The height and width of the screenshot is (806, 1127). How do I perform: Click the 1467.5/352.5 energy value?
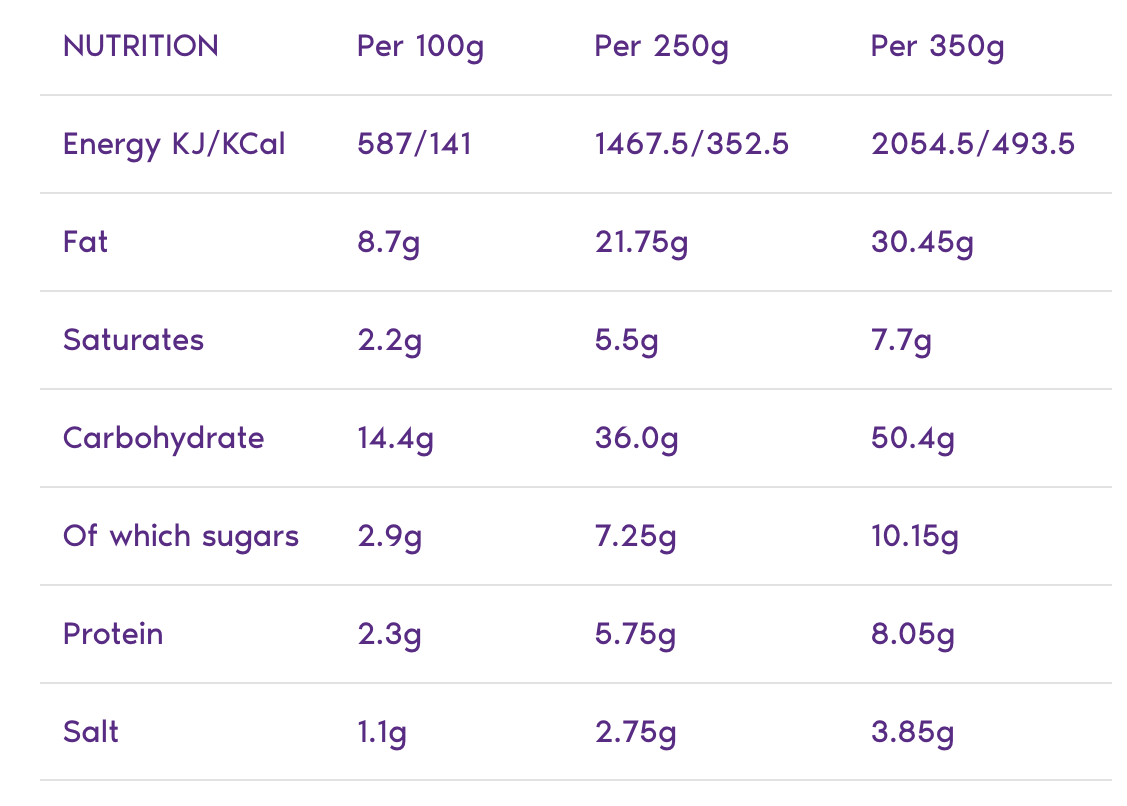click(x=691, y=144)
